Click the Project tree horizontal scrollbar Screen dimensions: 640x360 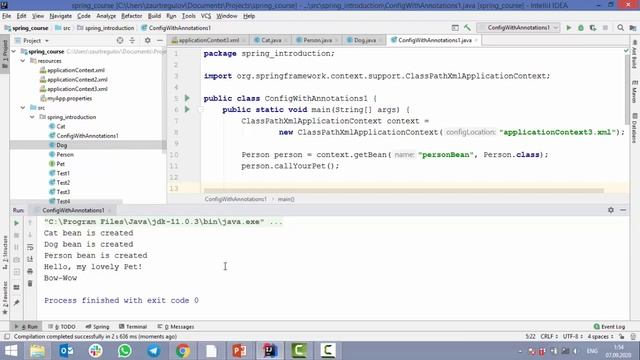(x=66, y=202)
